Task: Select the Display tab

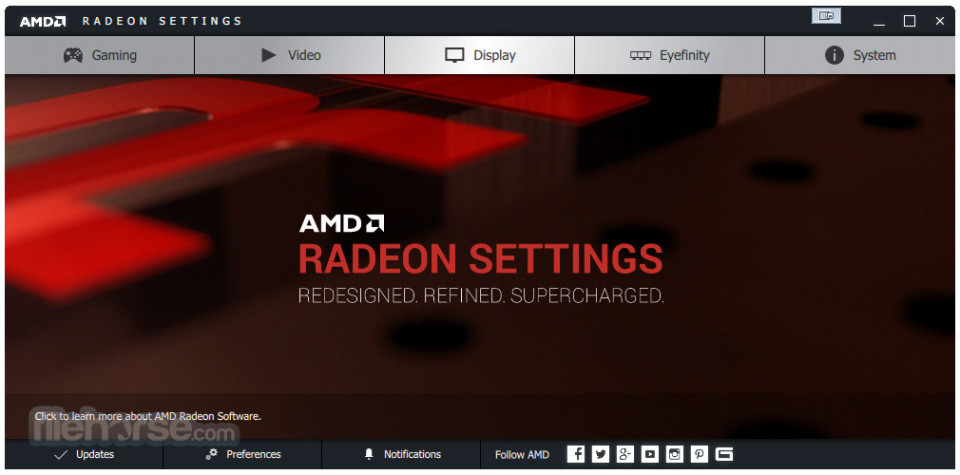Action: click(479, 55)
